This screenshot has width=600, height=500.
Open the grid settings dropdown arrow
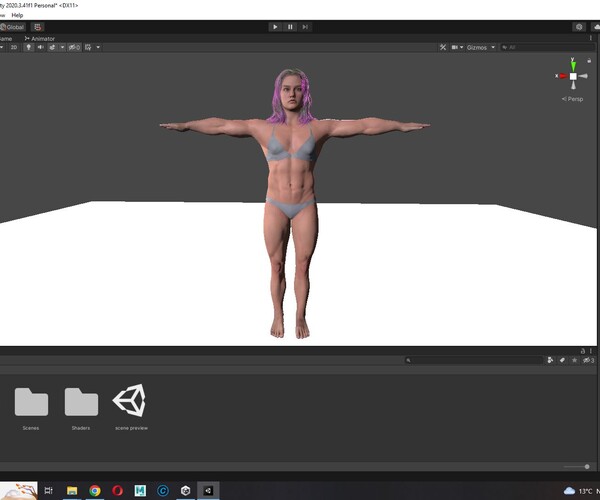click(x=98, y=47)
